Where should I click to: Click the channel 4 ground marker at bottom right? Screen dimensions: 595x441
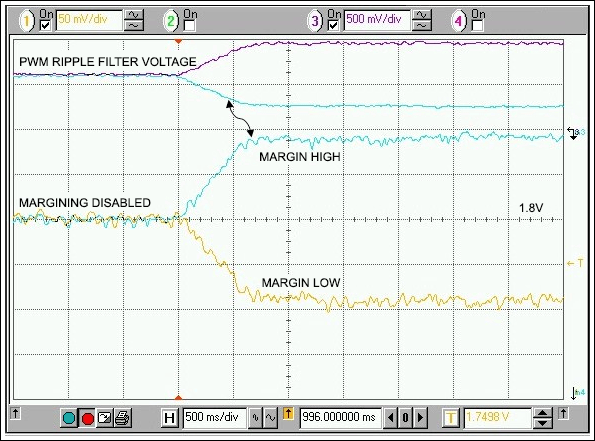578,393
